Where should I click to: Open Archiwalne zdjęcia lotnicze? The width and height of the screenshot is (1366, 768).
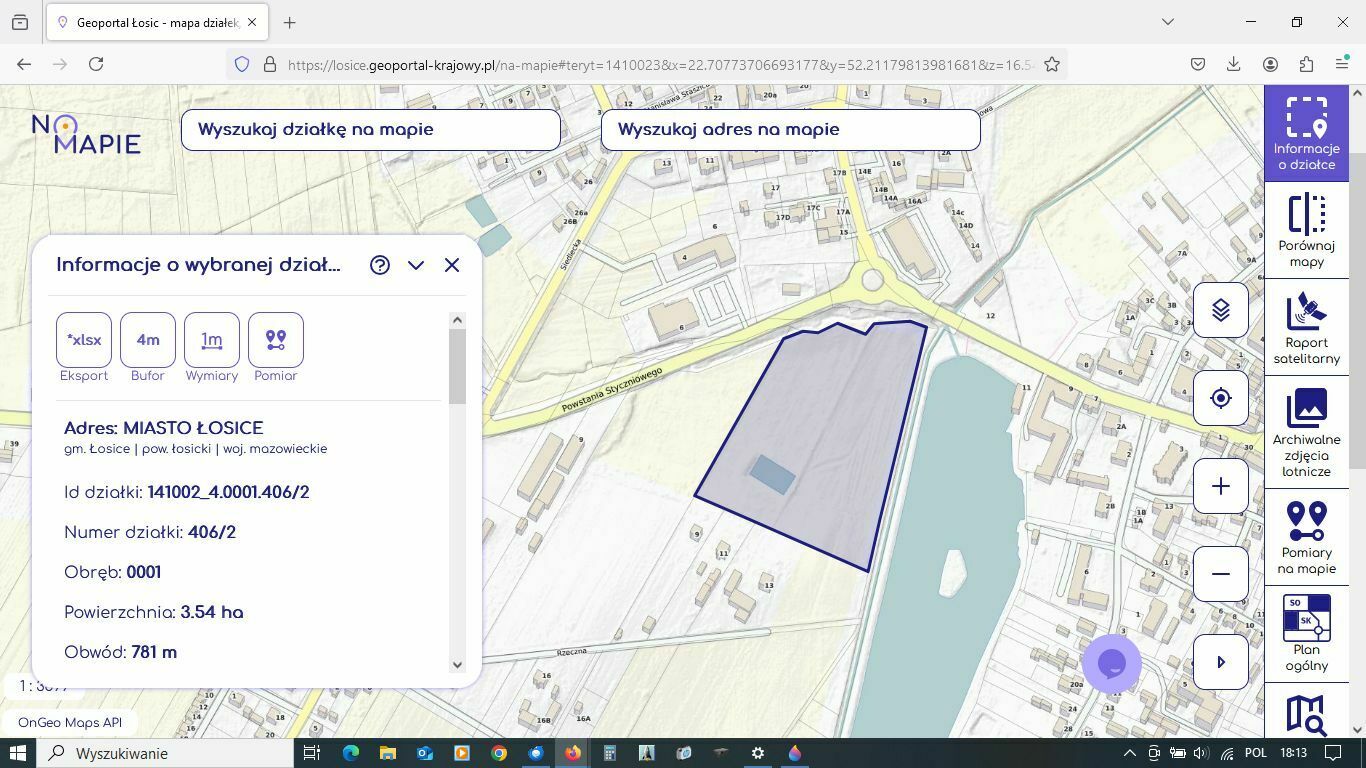pyautogui.click(x=1306, y=432)
